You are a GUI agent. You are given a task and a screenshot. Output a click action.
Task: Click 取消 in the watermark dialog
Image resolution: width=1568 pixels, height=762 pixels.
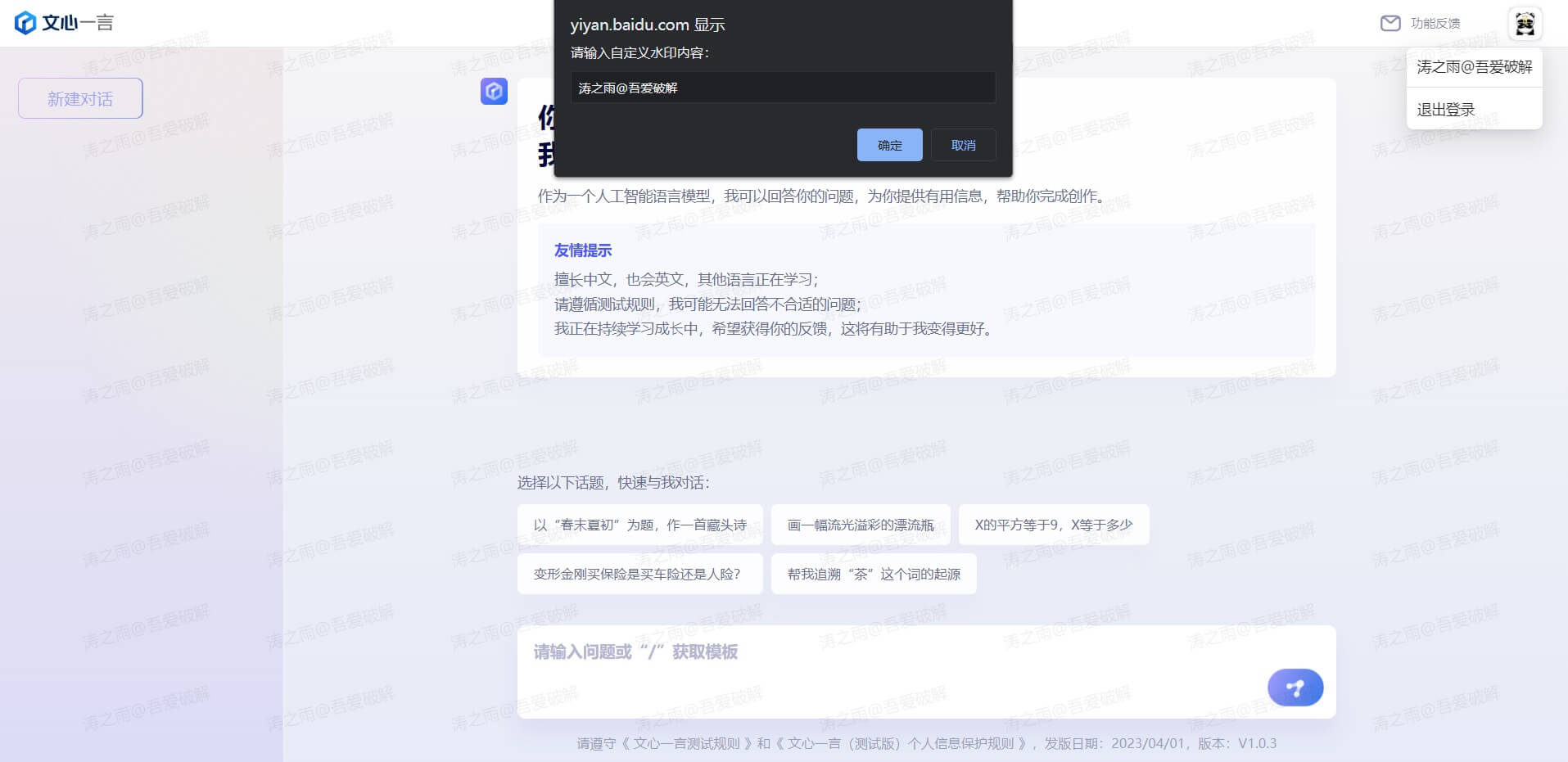pos(964,145)
